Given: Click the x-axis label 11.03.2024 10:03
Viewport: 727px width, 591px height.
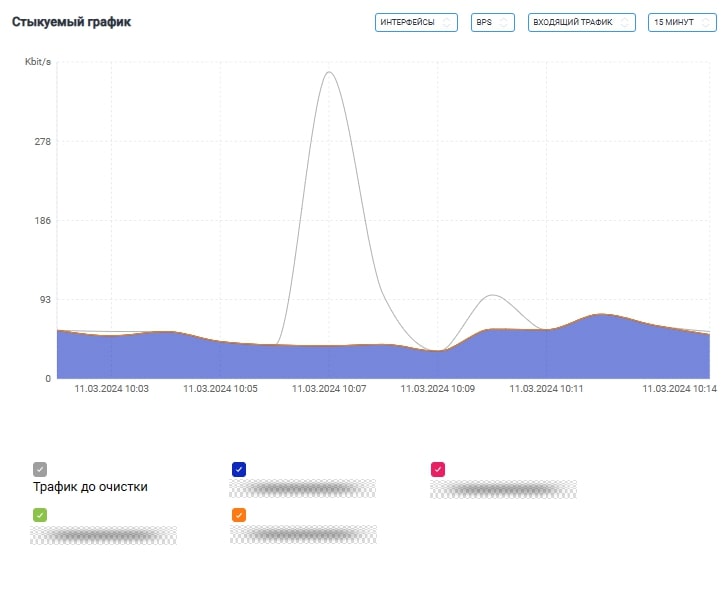Looking at the screenshot, I should (111, 388).
